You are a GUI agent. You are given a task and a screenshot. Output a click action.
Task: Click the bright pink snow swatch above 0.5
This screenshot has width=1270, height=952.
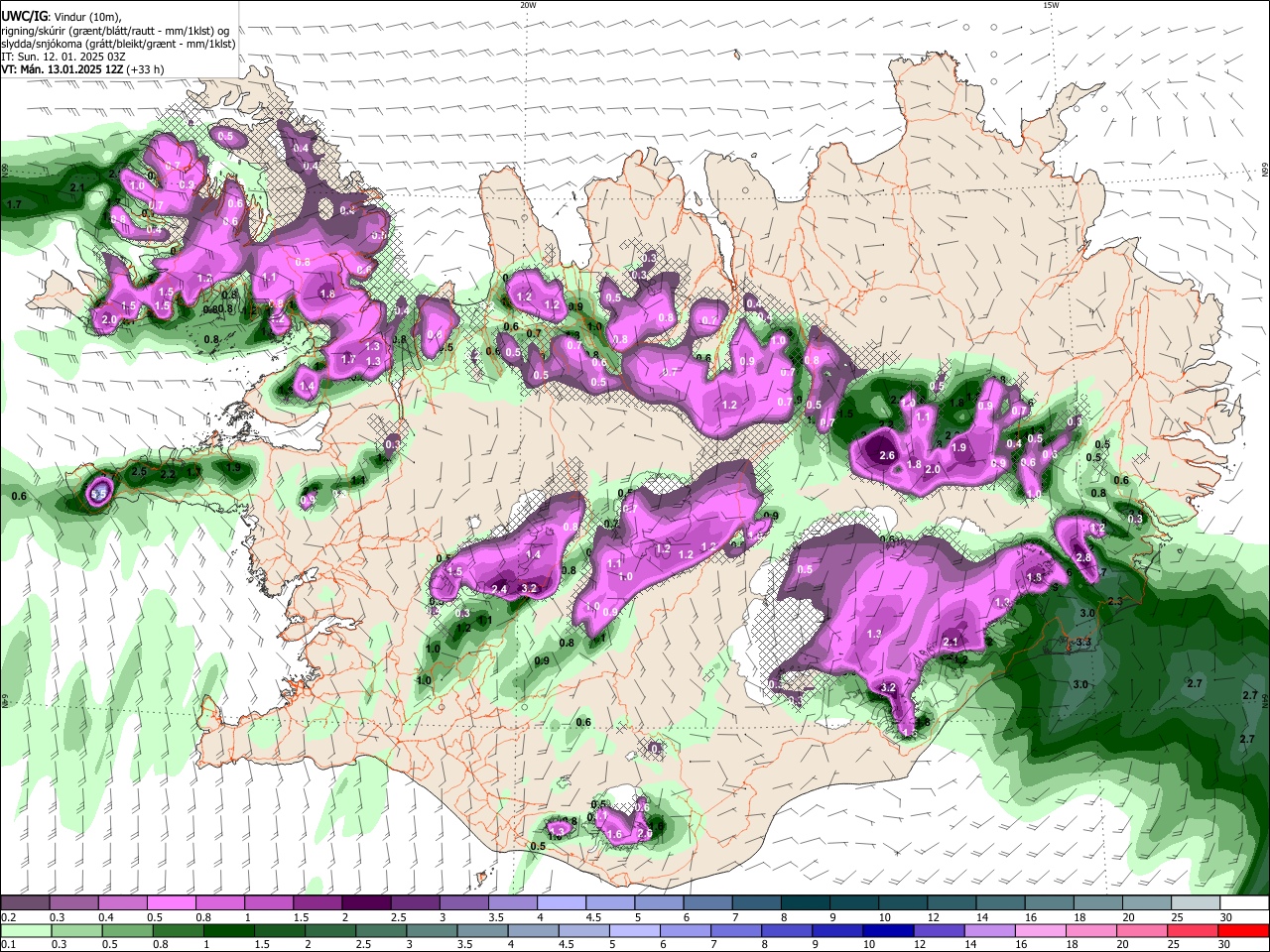coord(171,902)
